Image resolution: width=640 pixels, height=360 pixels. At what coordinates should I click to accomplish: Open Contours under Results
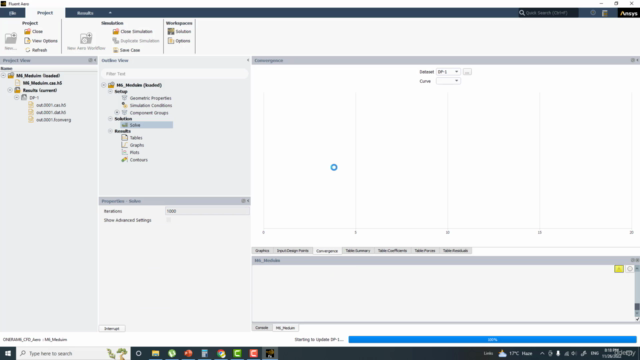pyautogui.click(x=138, y=160)
